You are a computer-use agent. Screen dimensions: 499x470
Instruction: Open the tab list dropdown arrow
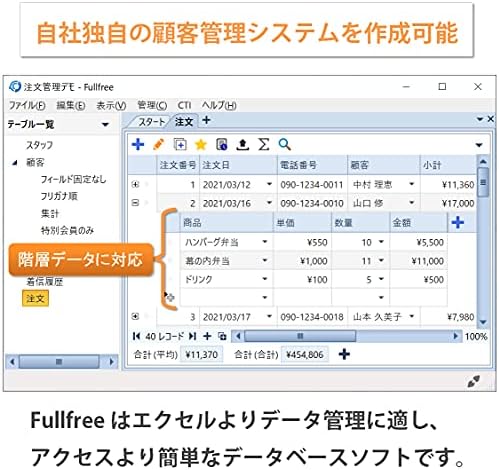pyautogui.click(x=480, y=119)
